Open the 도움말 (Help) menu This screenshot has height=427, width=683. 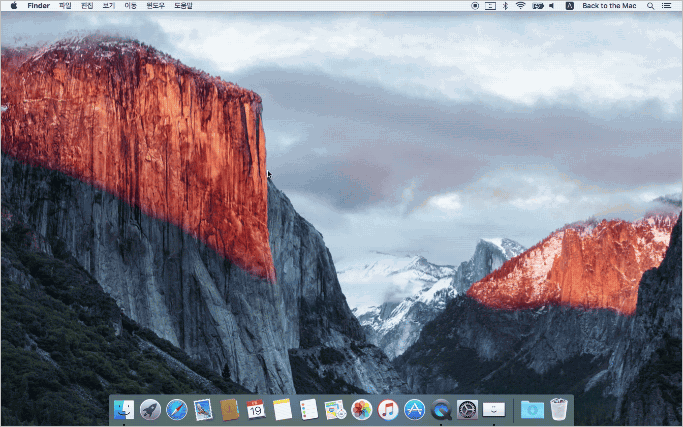pyautogui.click(x=183, y=6)
